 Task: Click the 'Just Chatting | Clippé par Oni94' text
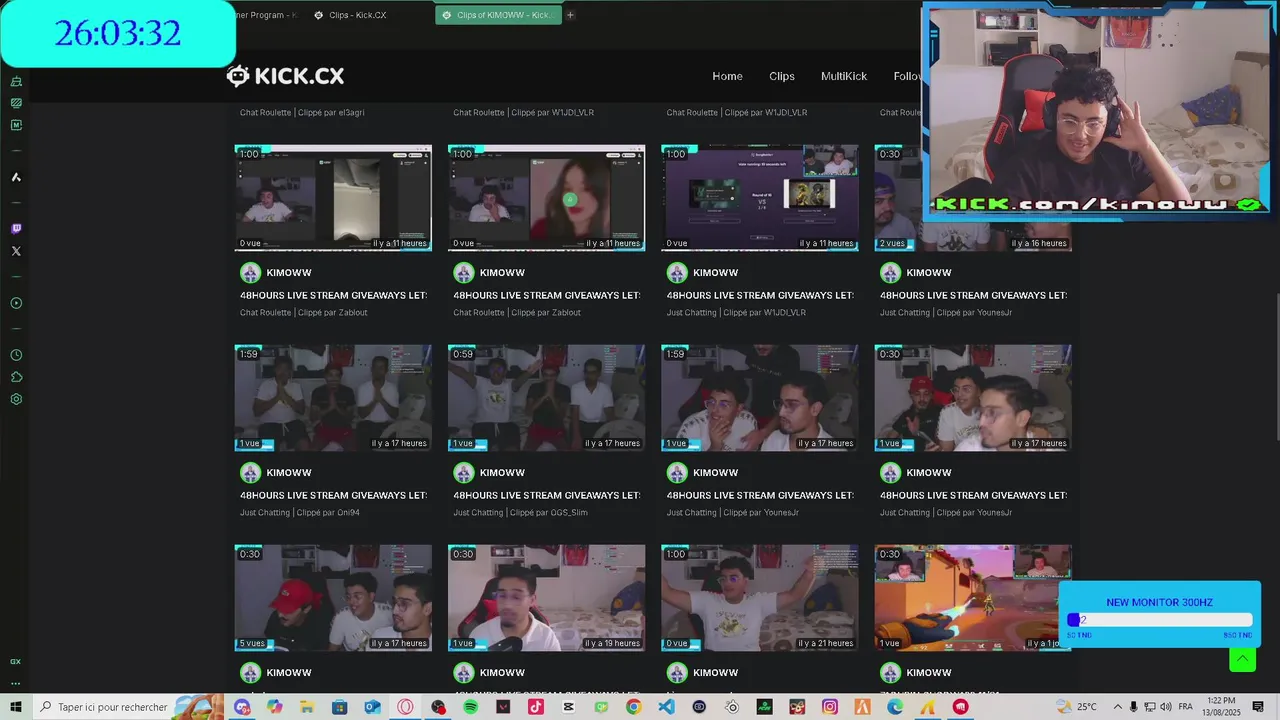[x=300, y=512]
